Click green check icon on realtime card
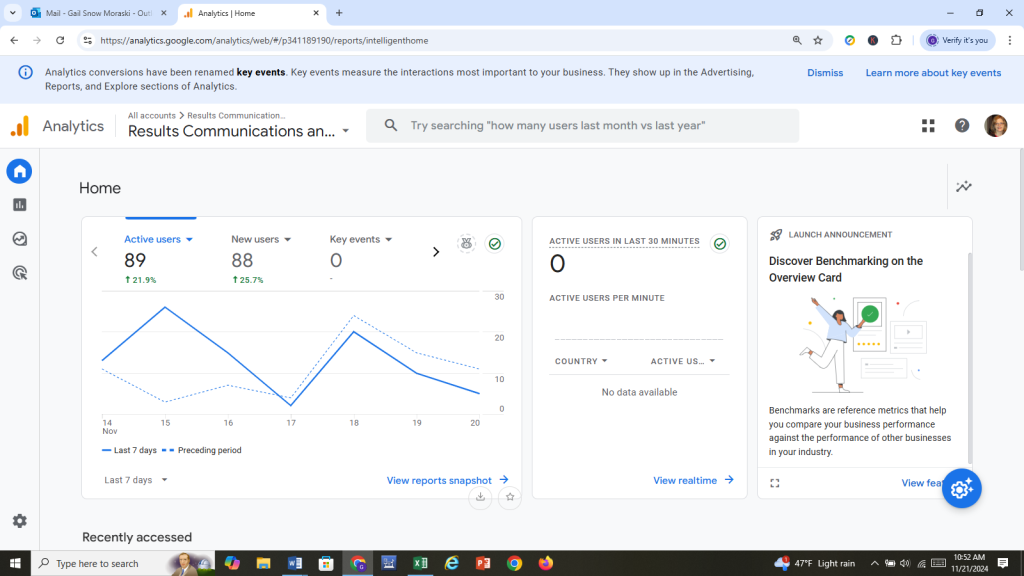Viewport: 1024px width, 576px height. (x=720, y=244)
